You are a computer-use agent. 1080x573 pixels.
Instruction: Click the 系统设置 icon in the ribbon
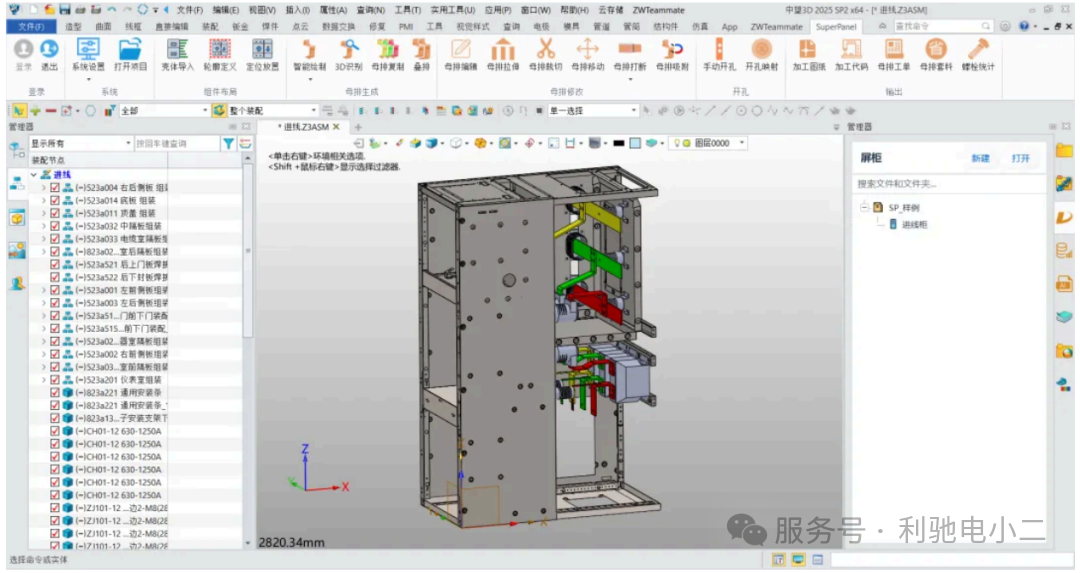[x=88, y=50]
